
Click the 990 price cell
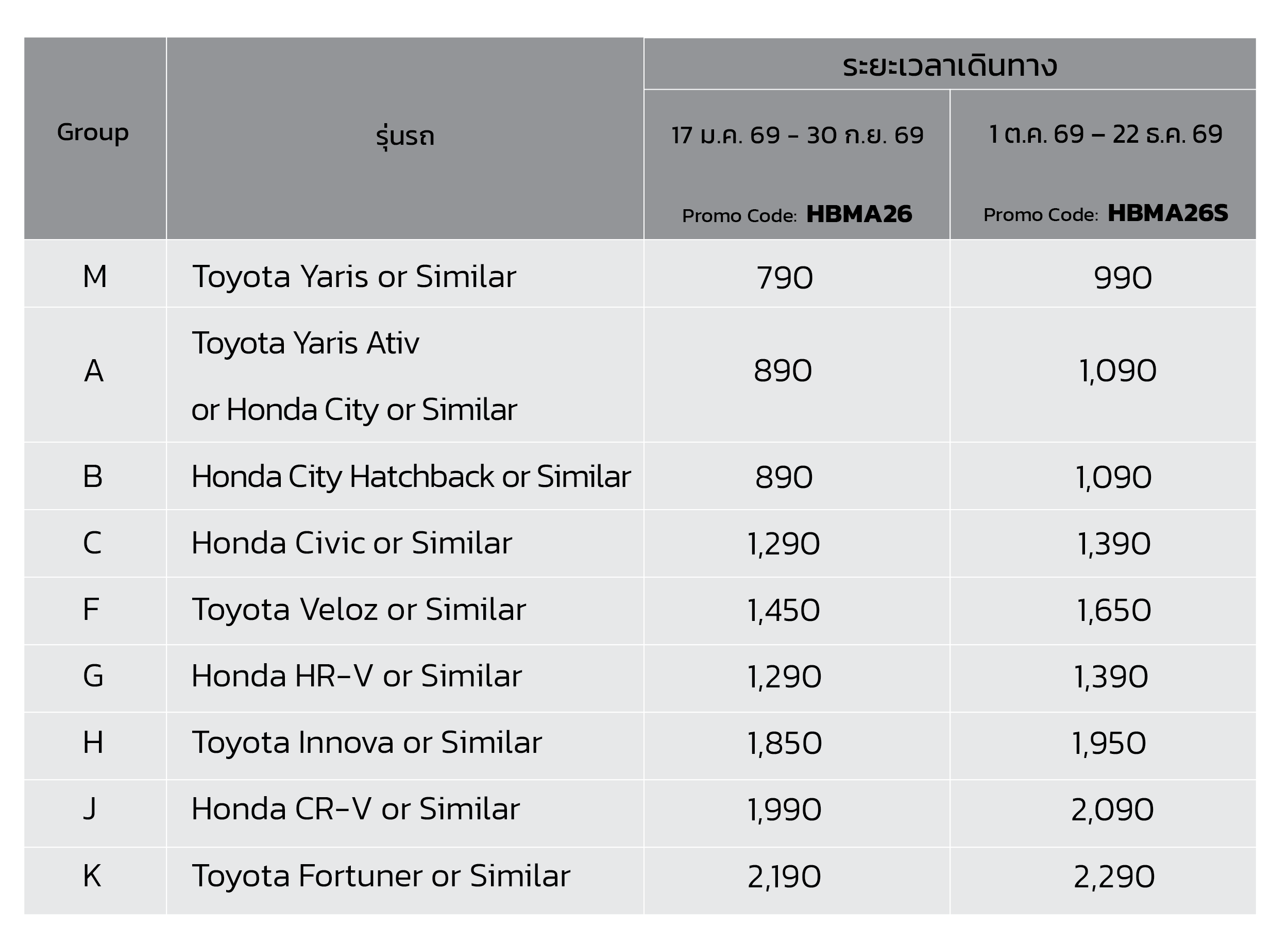pyautogui.click(x=1122, y=278)
